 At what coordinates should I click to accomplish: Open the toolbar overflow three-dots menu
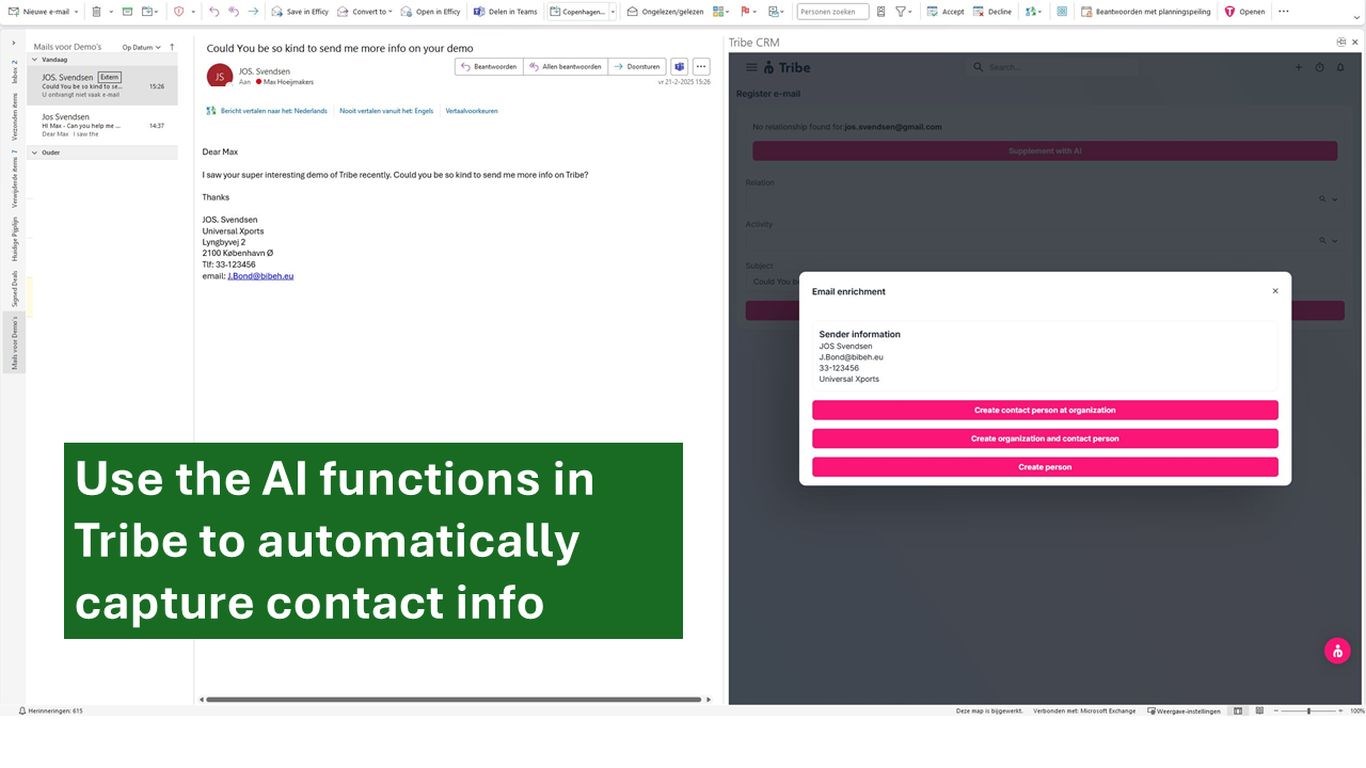(x=1285, y=11)
